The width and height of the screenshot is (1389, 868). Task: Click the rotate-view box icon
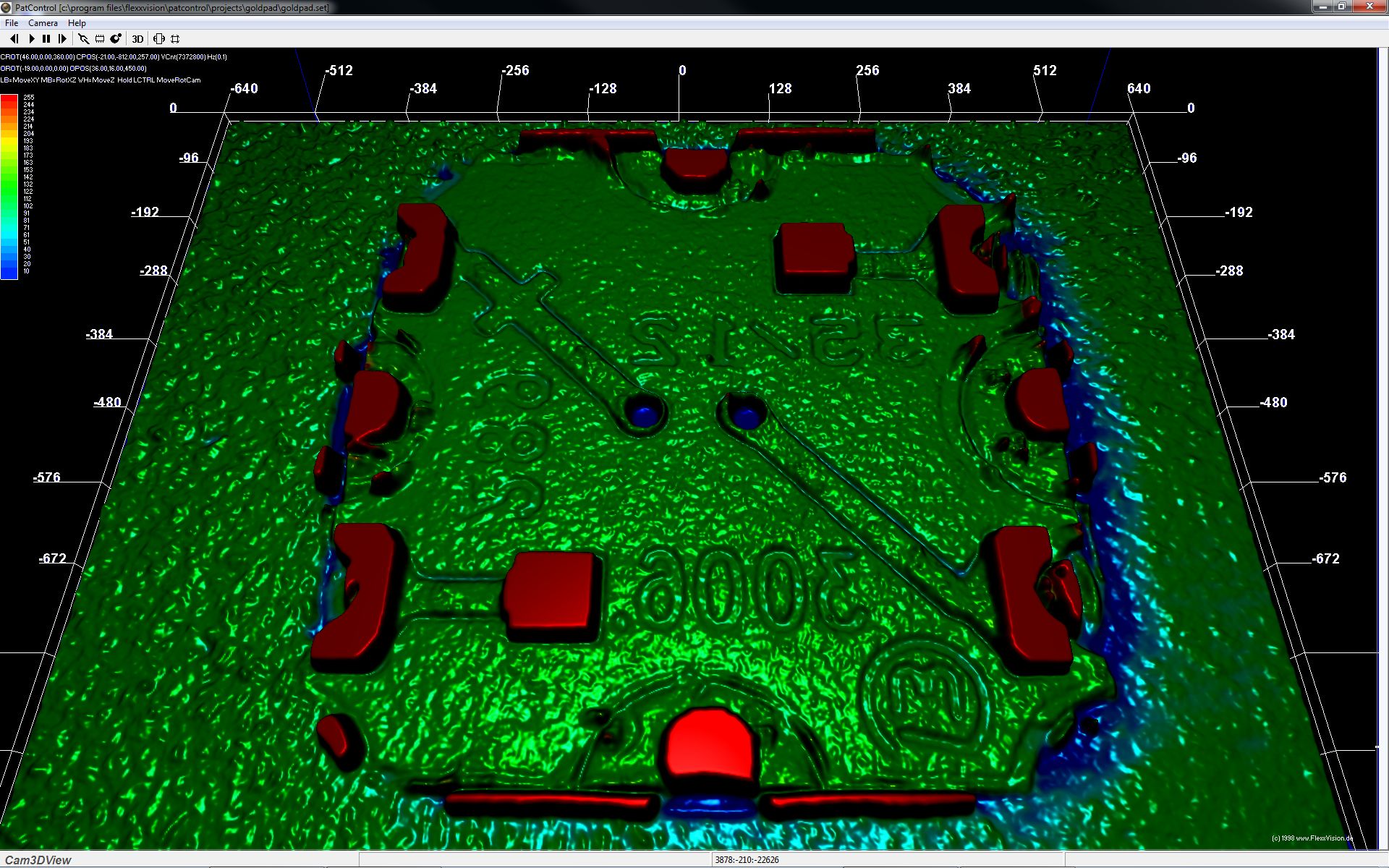click(x=159, y=39)
